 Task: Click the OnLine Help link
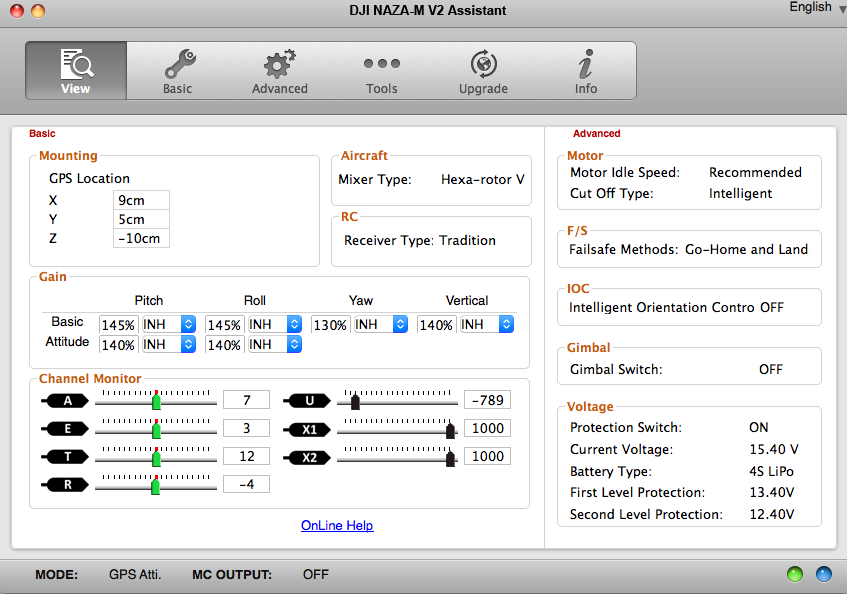[x=337, y=525]
